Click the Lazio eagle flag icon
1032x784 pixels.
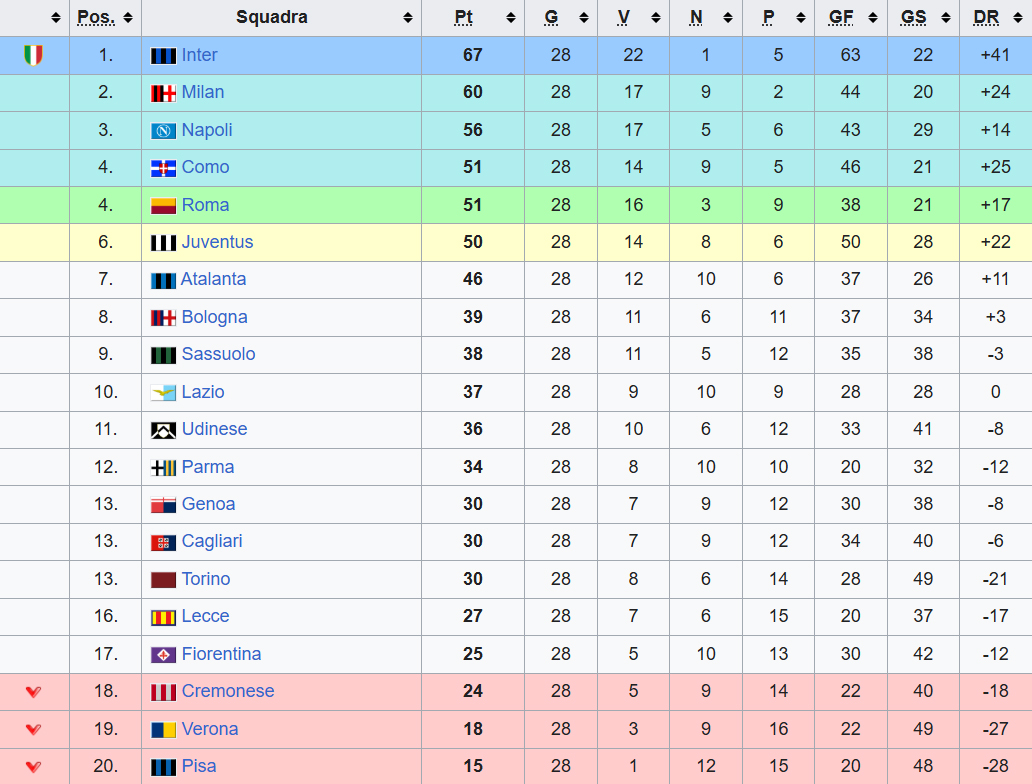[x=163, y=393]
